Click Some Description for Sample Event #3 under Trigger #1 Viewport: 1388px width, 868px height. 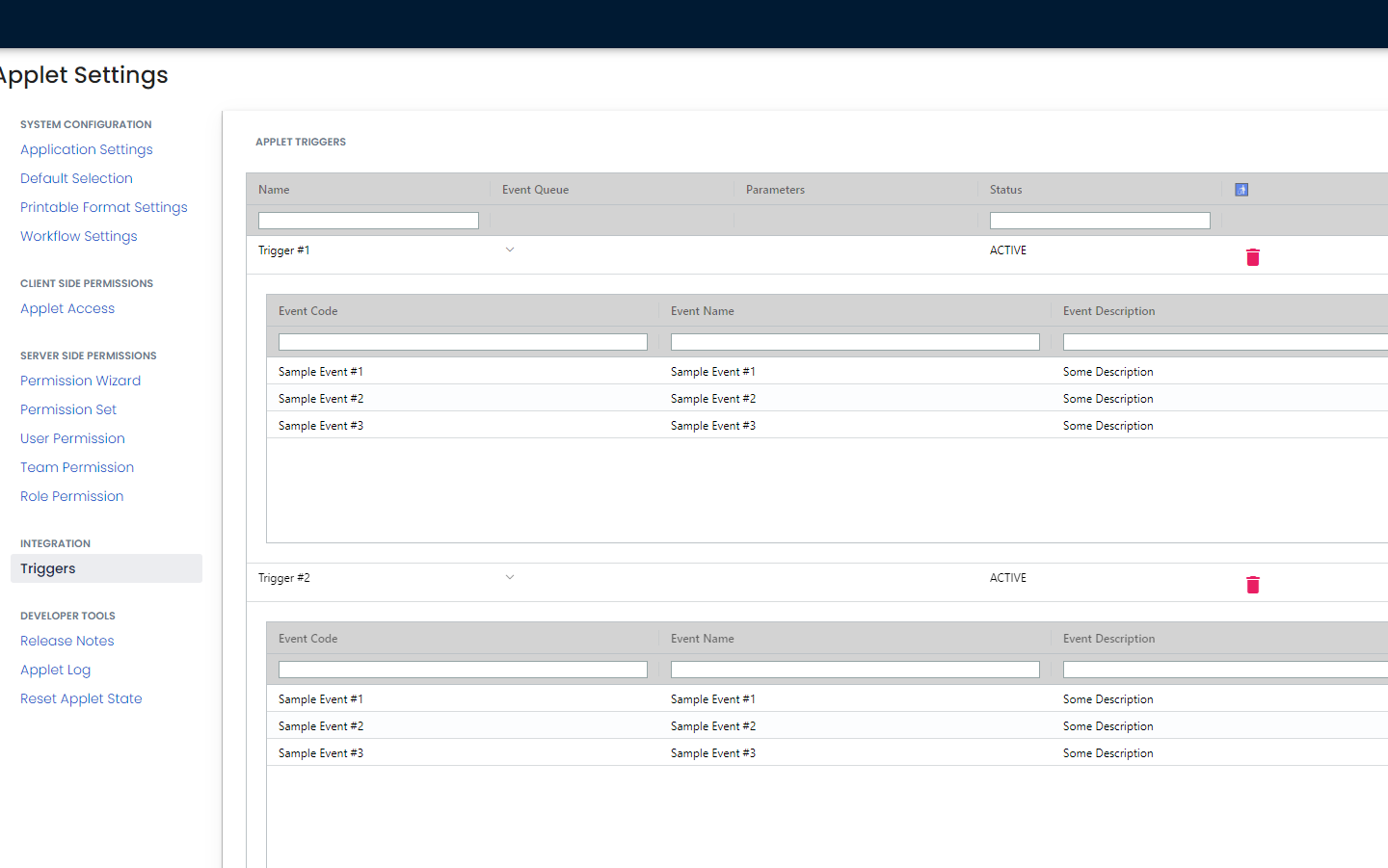(x=1108, y=426)
